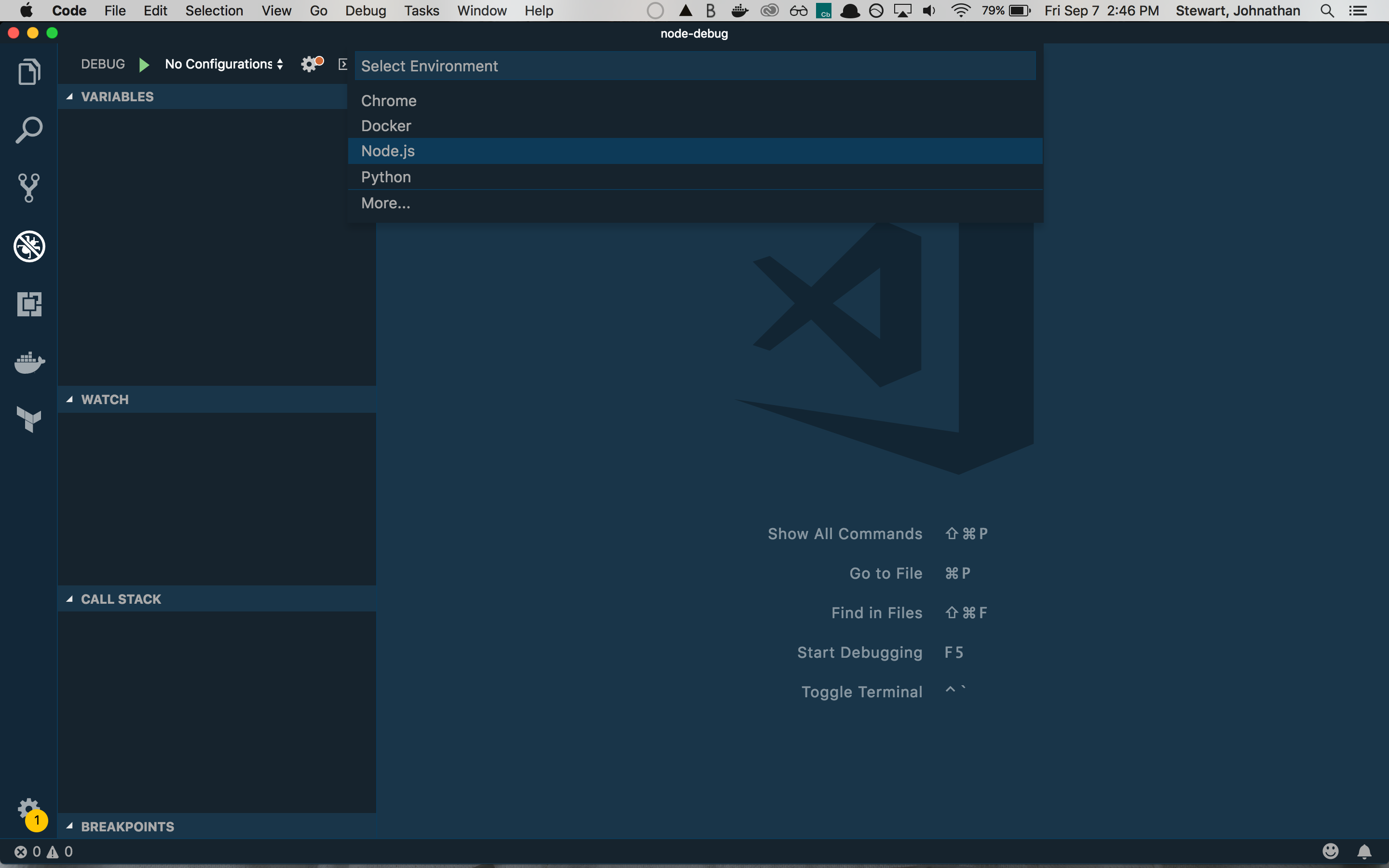
Task: Open the Search view in activity bar
Action: (29, 130)
